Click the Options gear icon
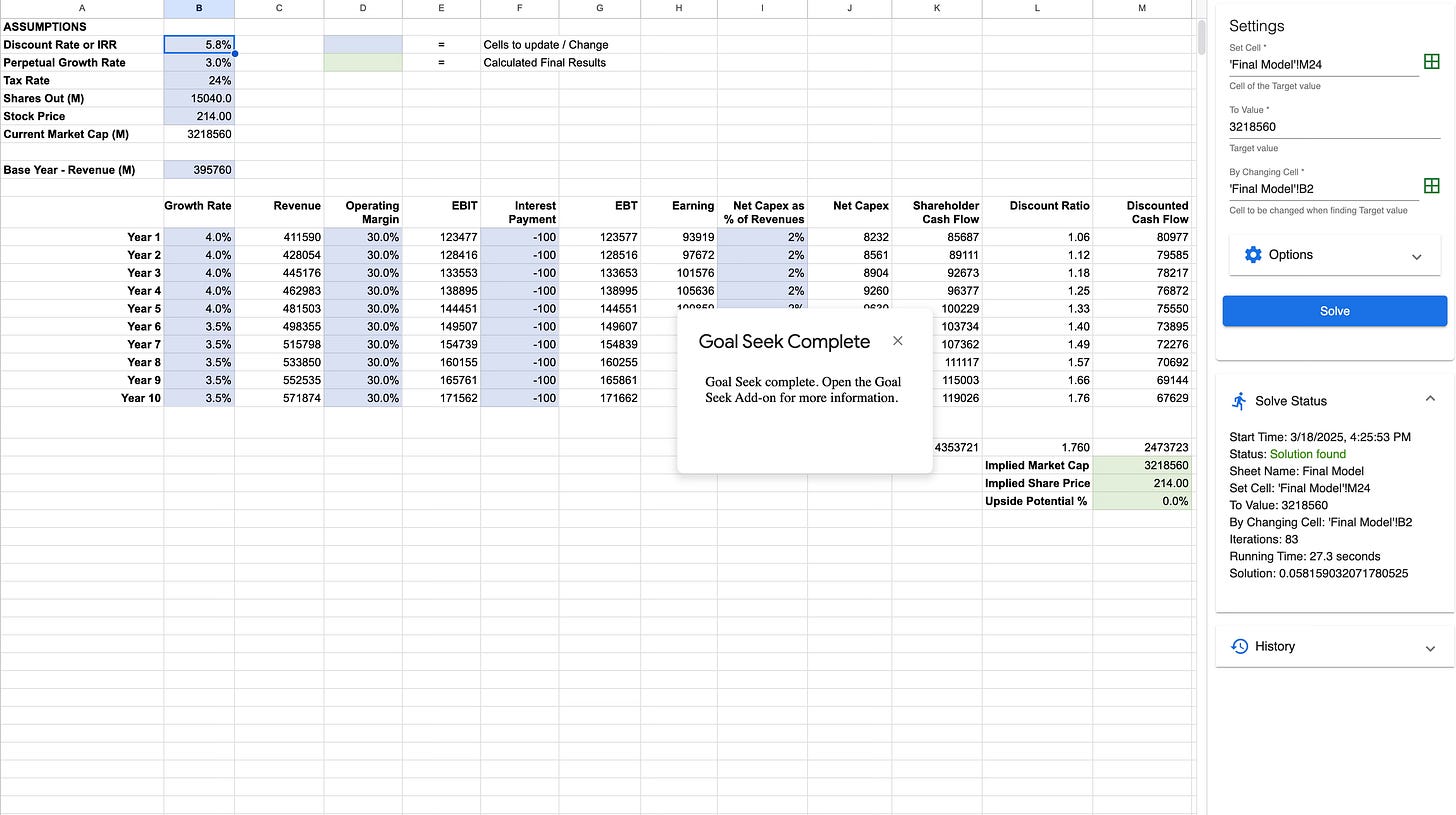This screenshot has height=815, width=1456. click(1253, 255)
